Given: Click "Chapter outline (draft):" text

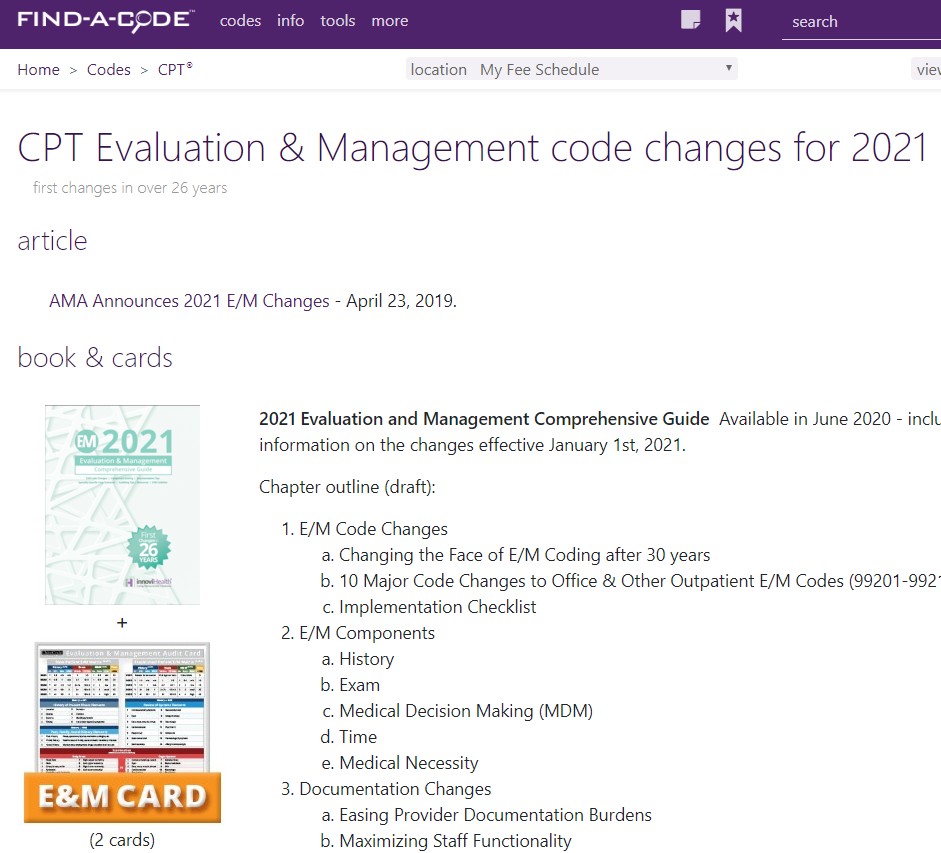Looking at the screenshot, I should tap(347, 487).
